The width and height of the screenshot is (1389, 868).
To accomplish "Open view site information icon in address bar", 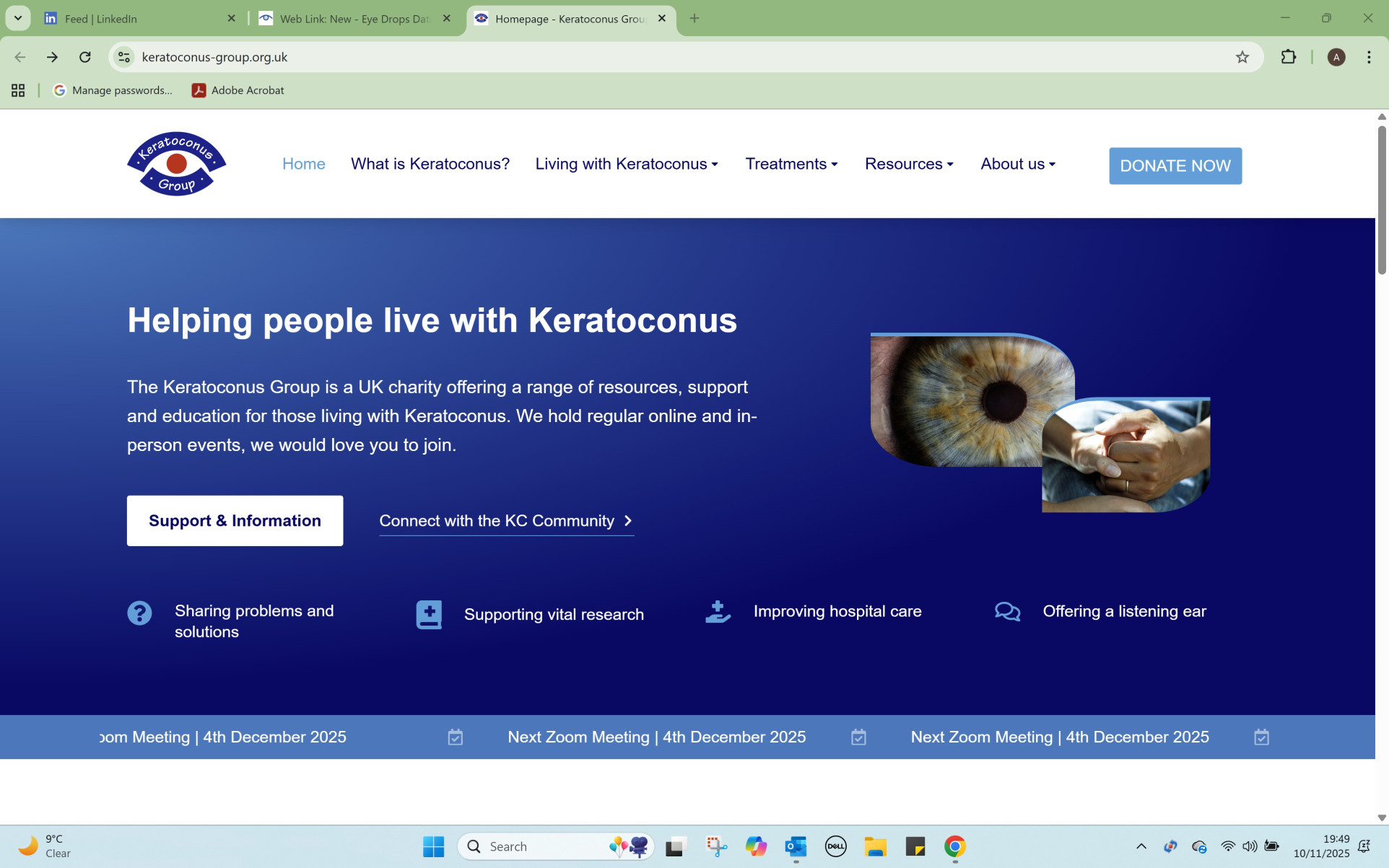I will click(x=124, y=57).
